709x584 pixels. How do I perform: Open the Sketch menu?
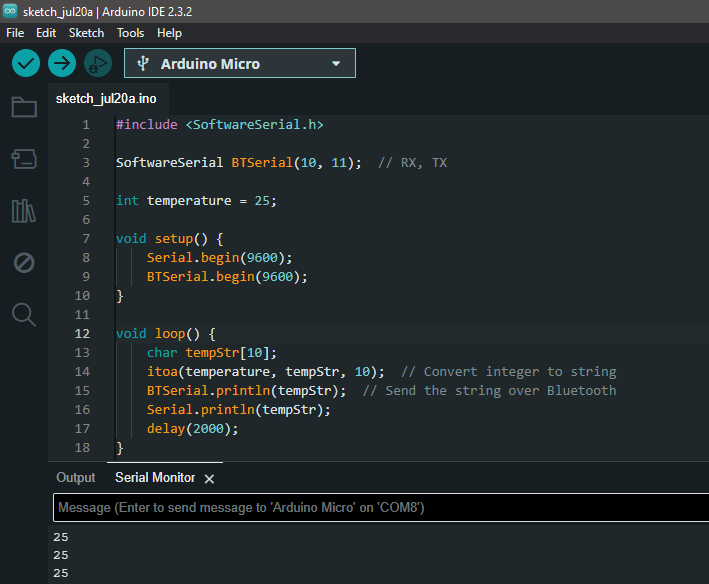point(86,33)
